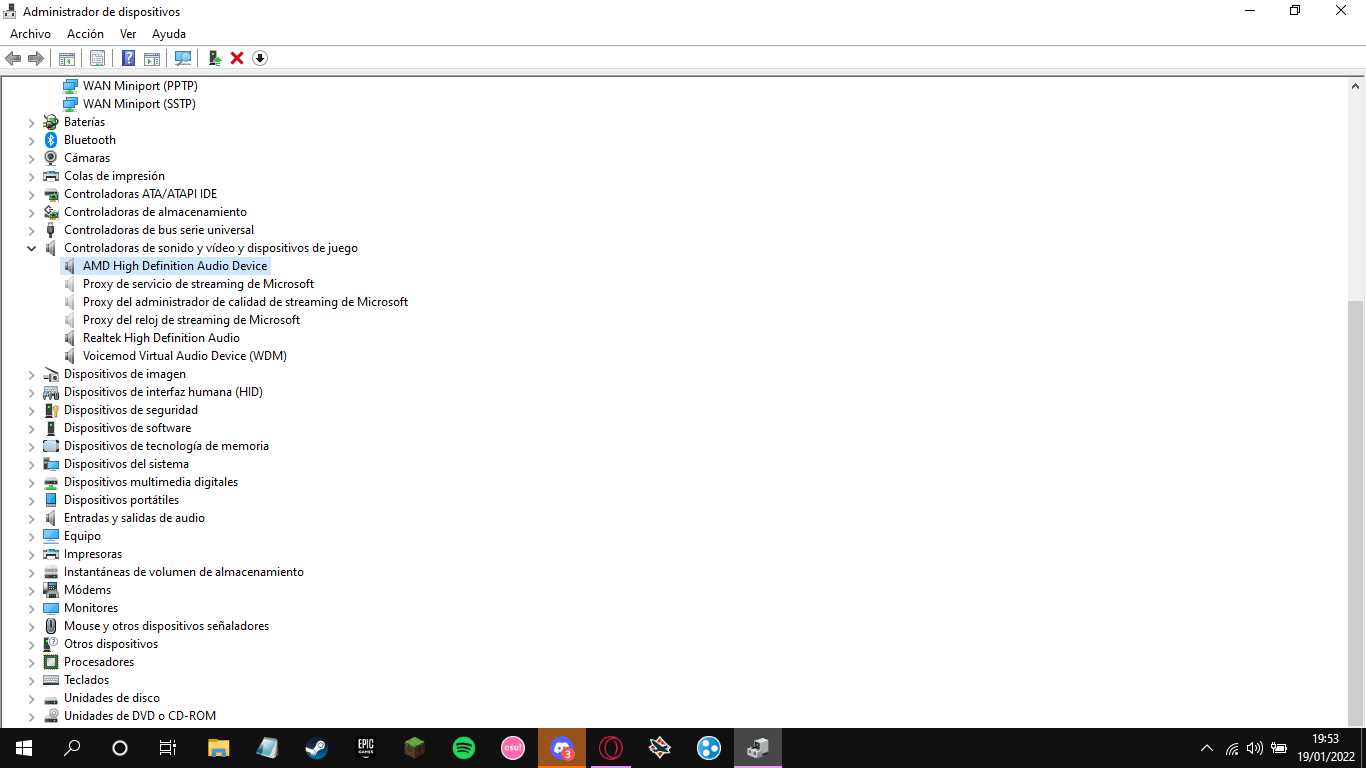
Task: Expand the Procesadores category
Action: (x=31, y=662)
